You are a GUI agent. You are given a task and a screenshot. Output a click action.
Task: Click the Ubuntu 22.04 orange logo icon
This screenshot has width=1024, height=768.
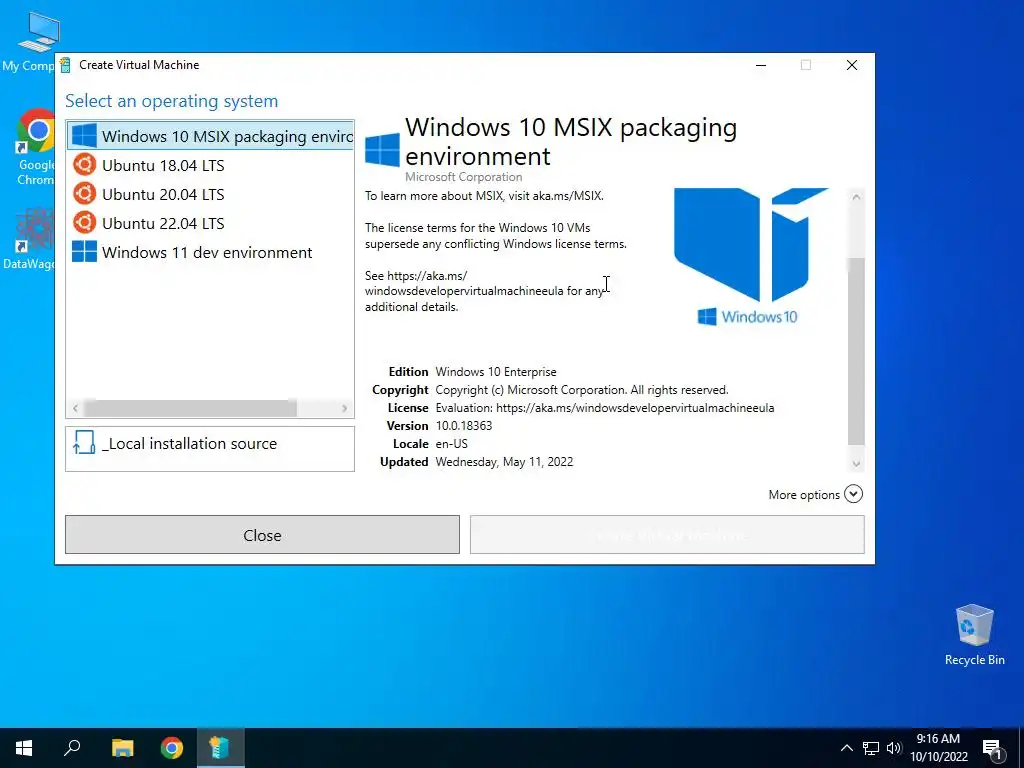tap(84, 222)
